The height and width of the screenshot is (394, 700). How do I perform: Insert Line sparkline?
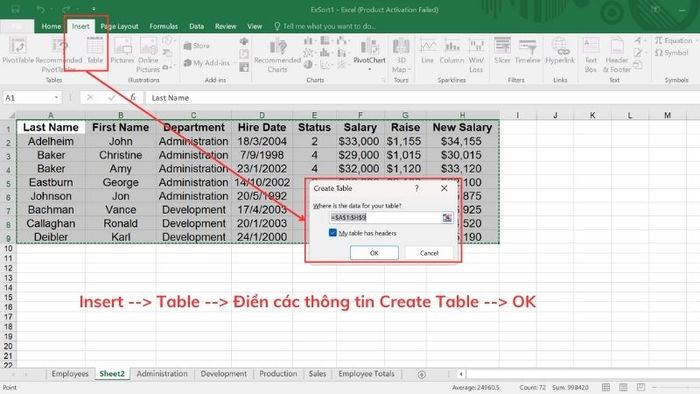point(427,50)
